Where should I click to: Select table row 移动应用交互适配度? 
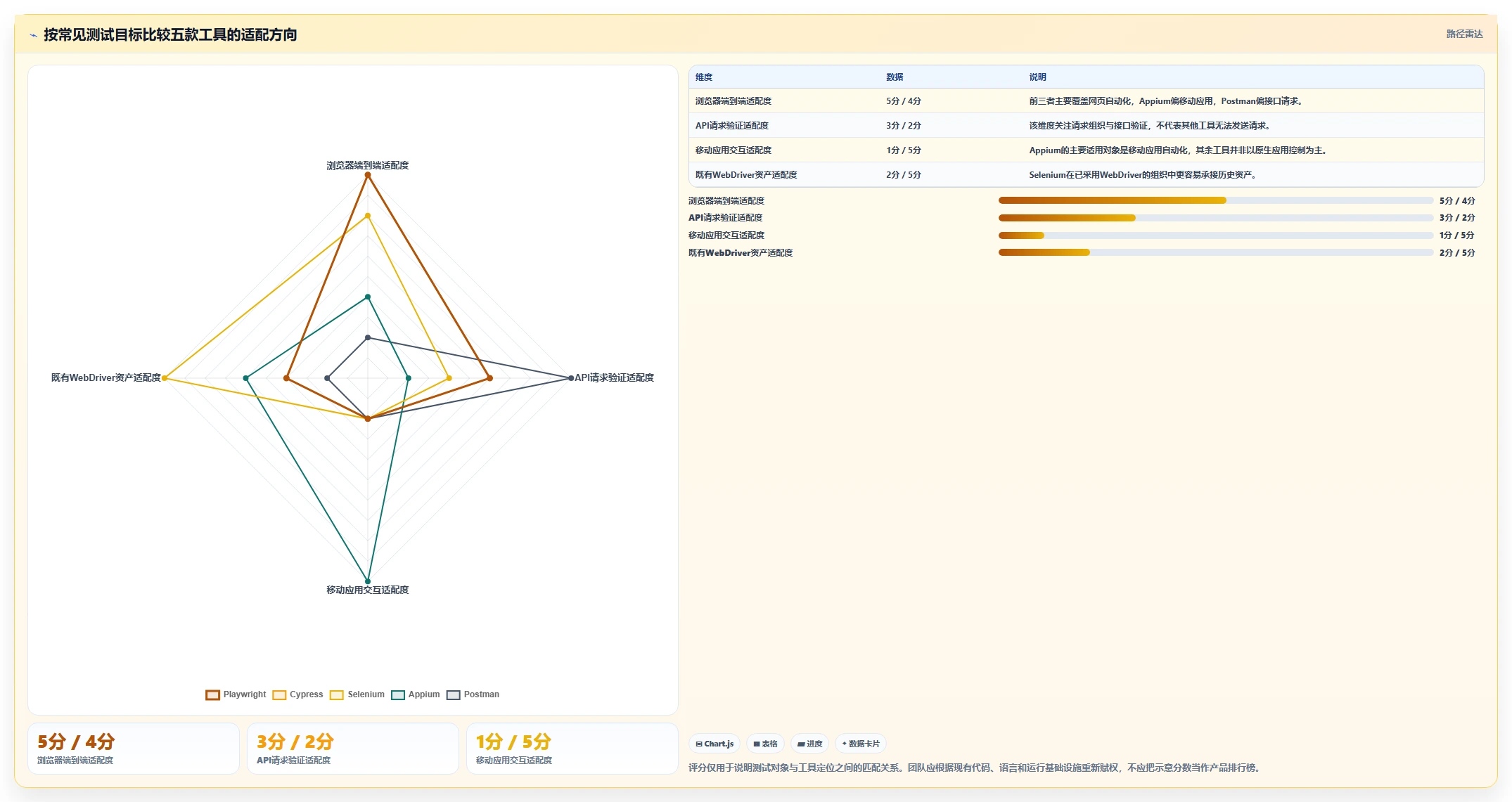click(1086, 150)
